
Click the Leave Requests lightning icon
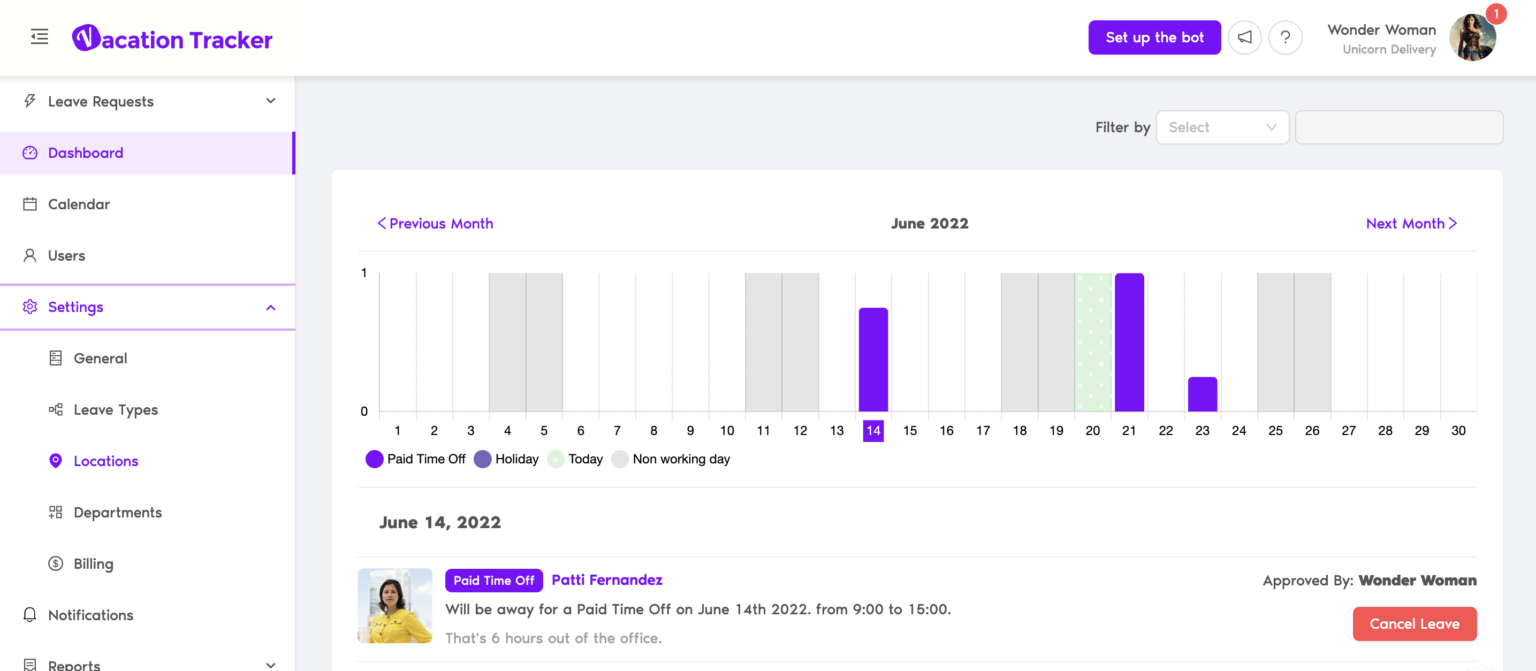[x=30, y=101]
